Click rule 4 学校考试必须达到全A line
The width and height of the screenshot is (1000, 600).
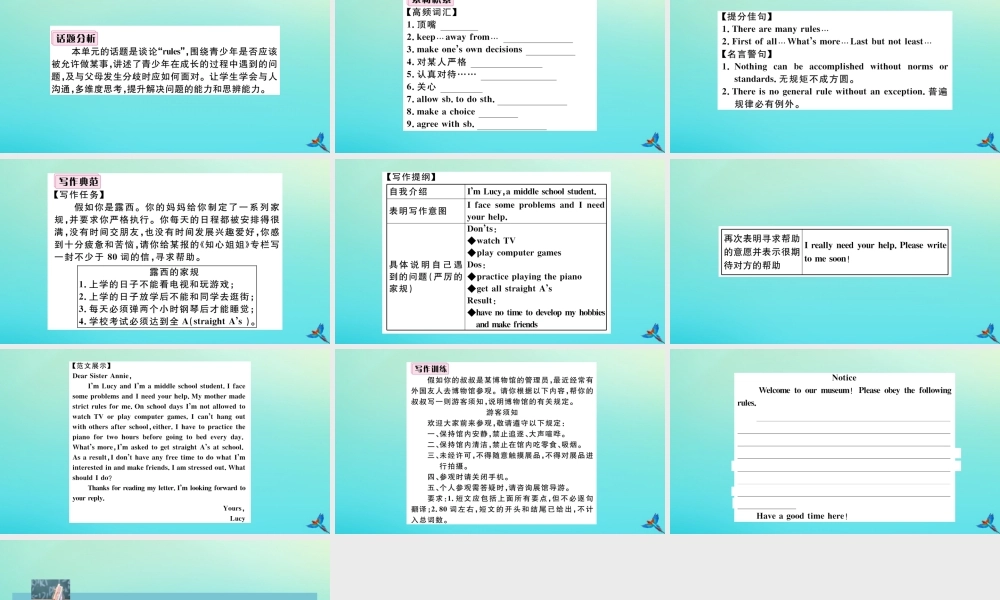[x=168, y=321]
